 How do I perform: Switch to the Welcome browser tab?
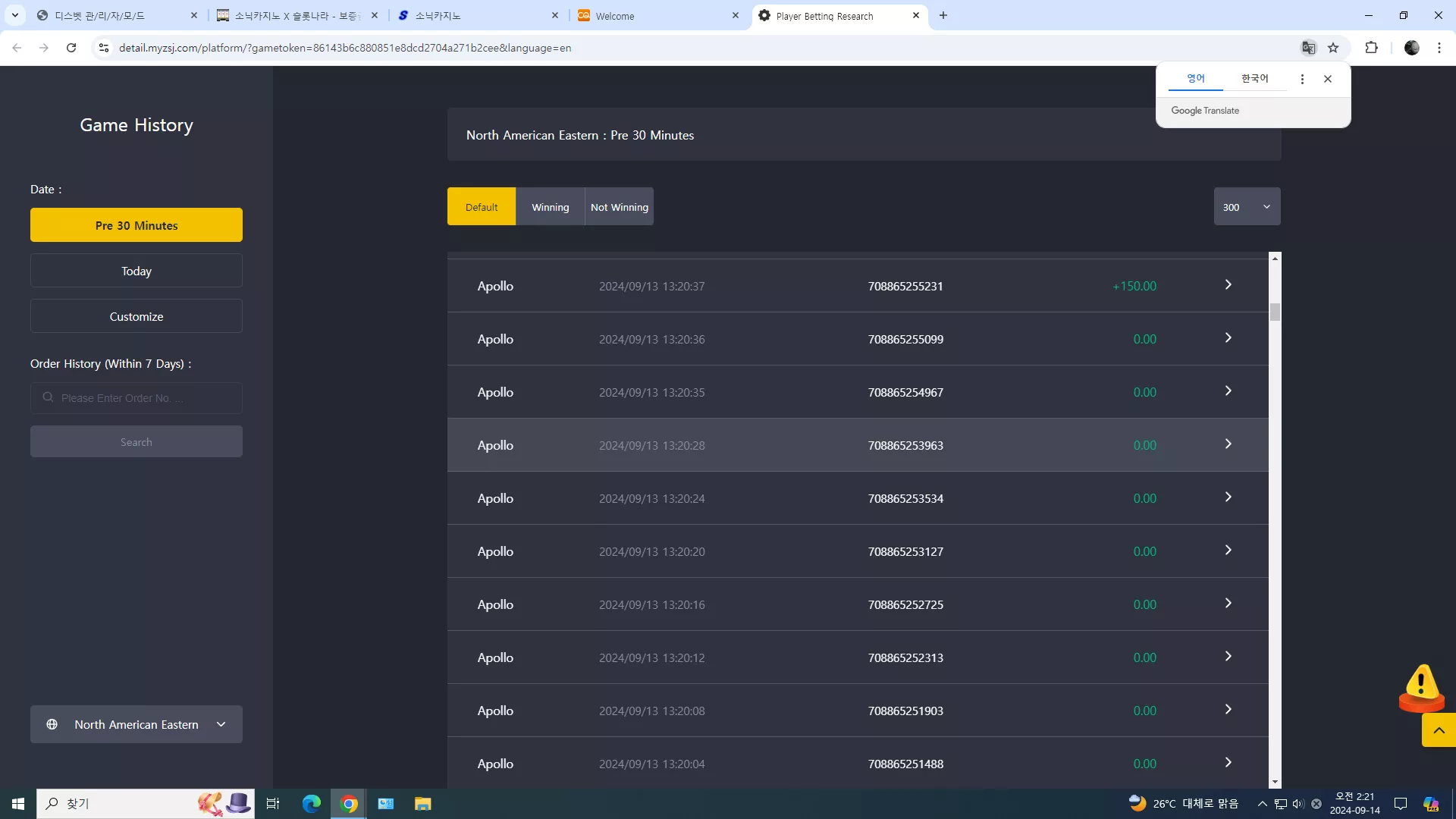[x=658, y=16]
